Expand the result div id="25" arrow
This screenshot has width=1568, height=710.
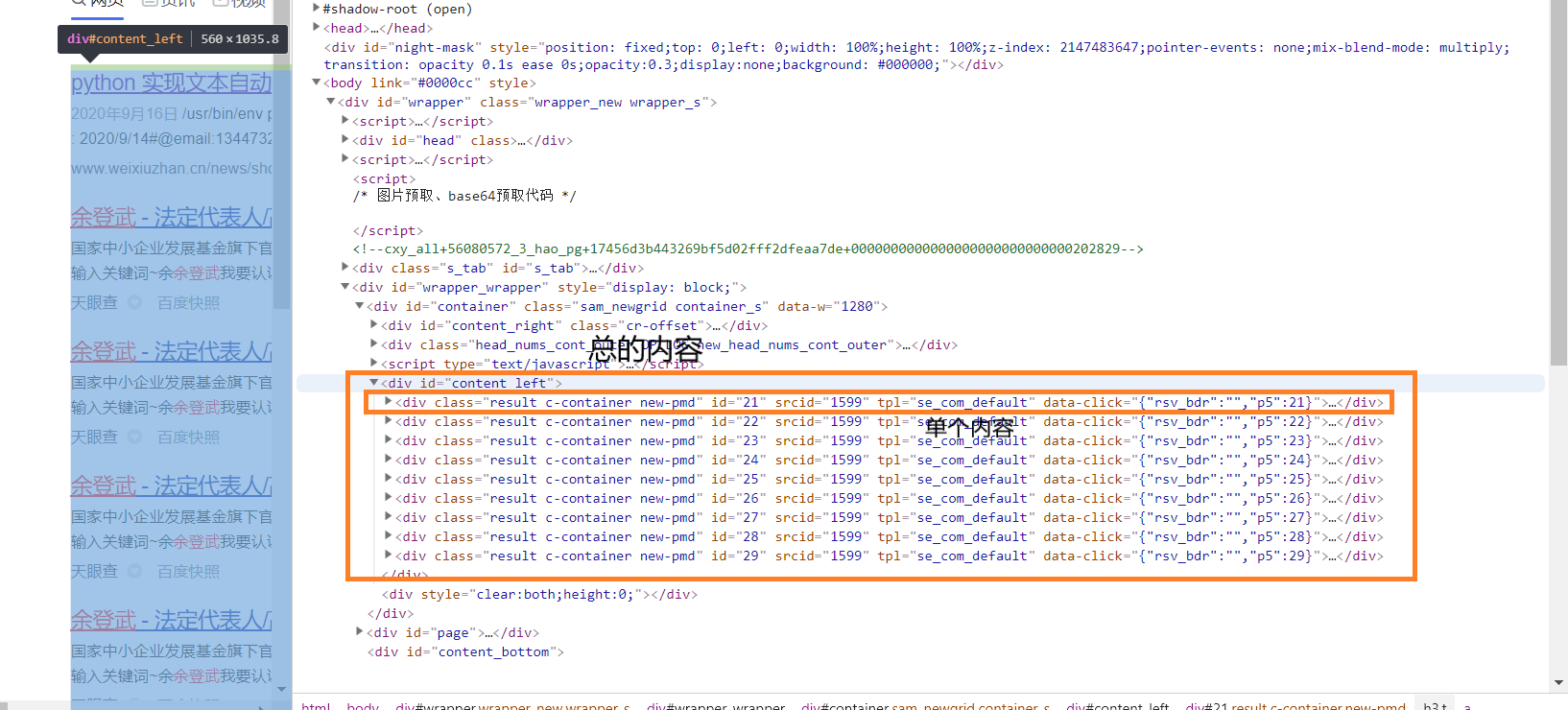coord(388,478)
